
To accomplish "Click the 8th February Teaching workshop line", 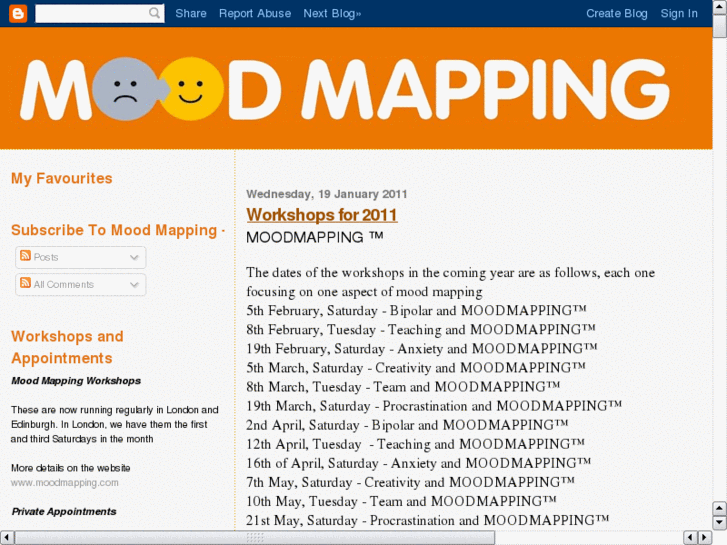I will click(x=421, y=330).
